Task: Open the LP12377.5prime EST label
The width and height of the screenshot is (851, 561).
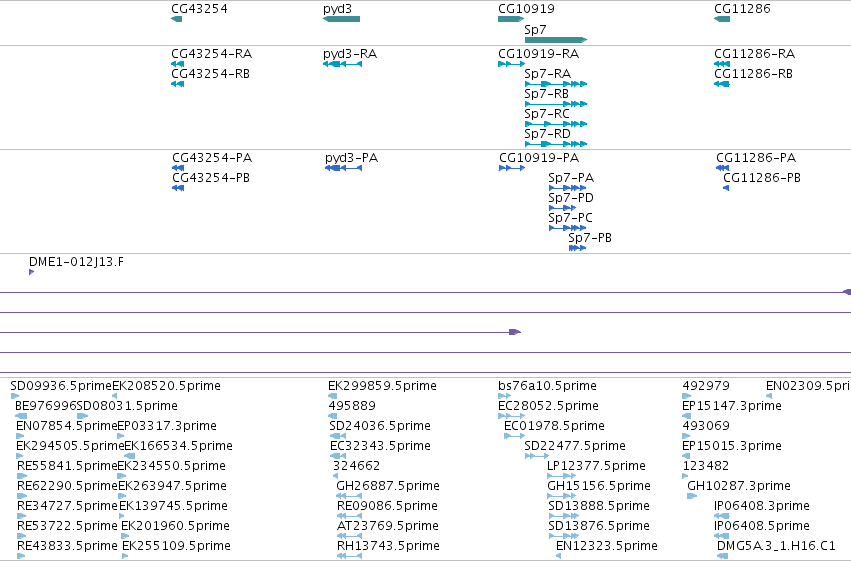Action: point(596,466)
